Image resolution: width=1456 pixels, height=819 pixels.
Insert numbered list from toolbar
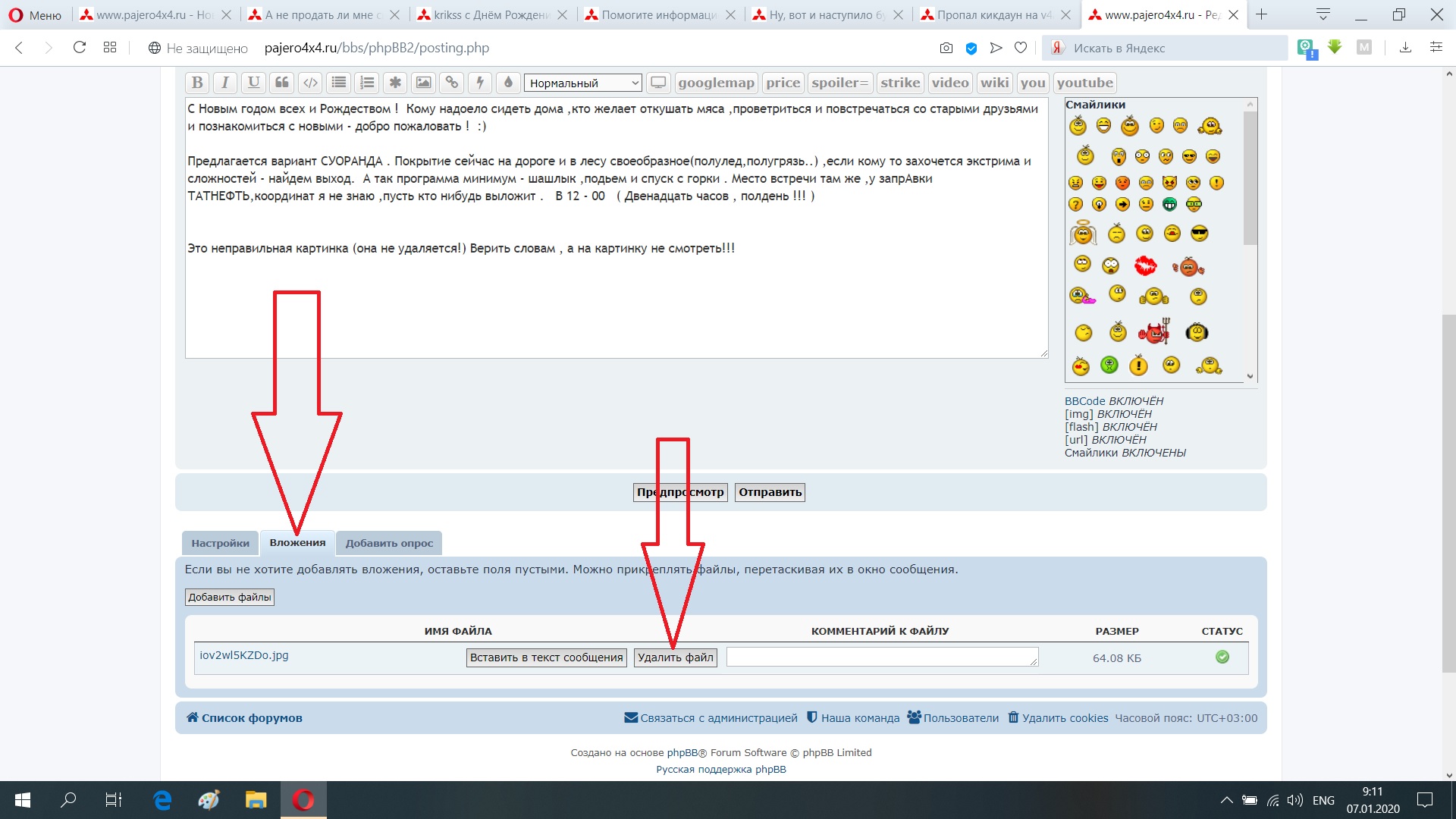[367, 83]
